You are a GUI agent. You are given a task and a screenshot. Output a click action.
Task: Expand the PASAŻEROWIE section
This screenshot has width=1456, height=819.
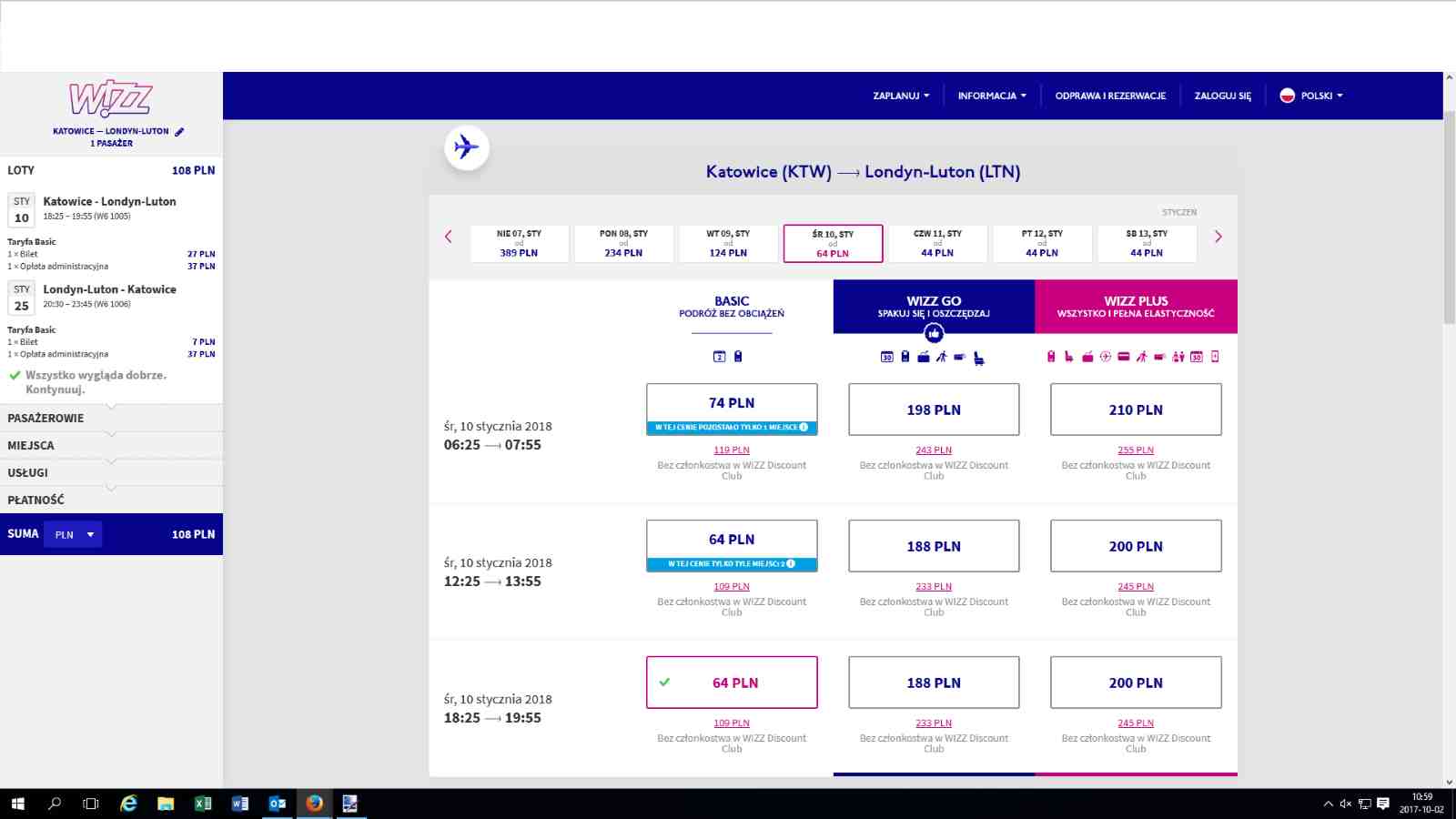[x=111, y=418]
